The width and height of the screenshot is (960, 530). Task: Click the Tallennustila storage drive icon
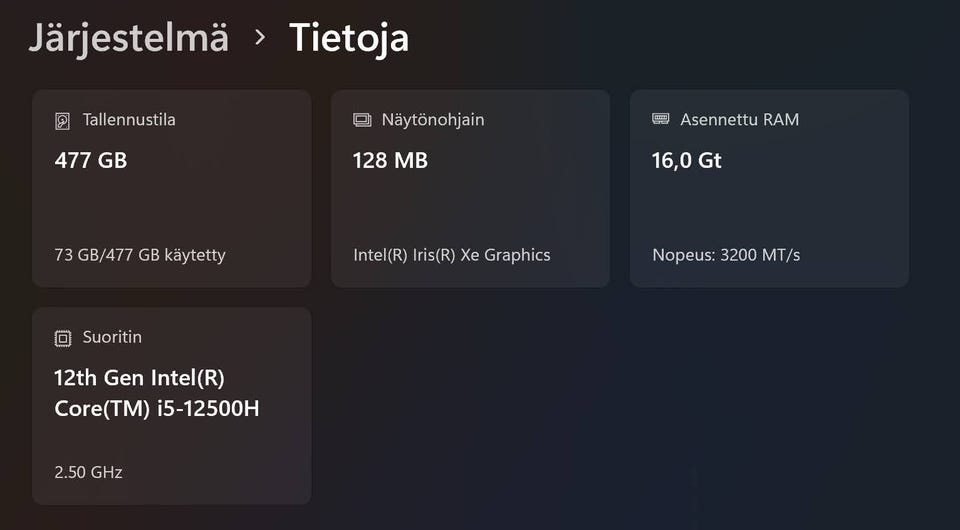point(63,121)
